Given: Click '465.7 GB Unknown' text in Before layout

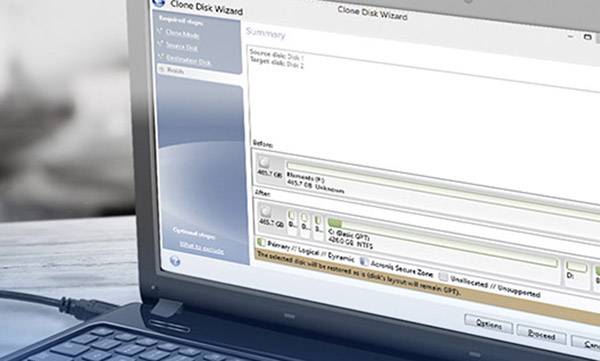Looking at the screenshot, I should click(x=315, y=186).
